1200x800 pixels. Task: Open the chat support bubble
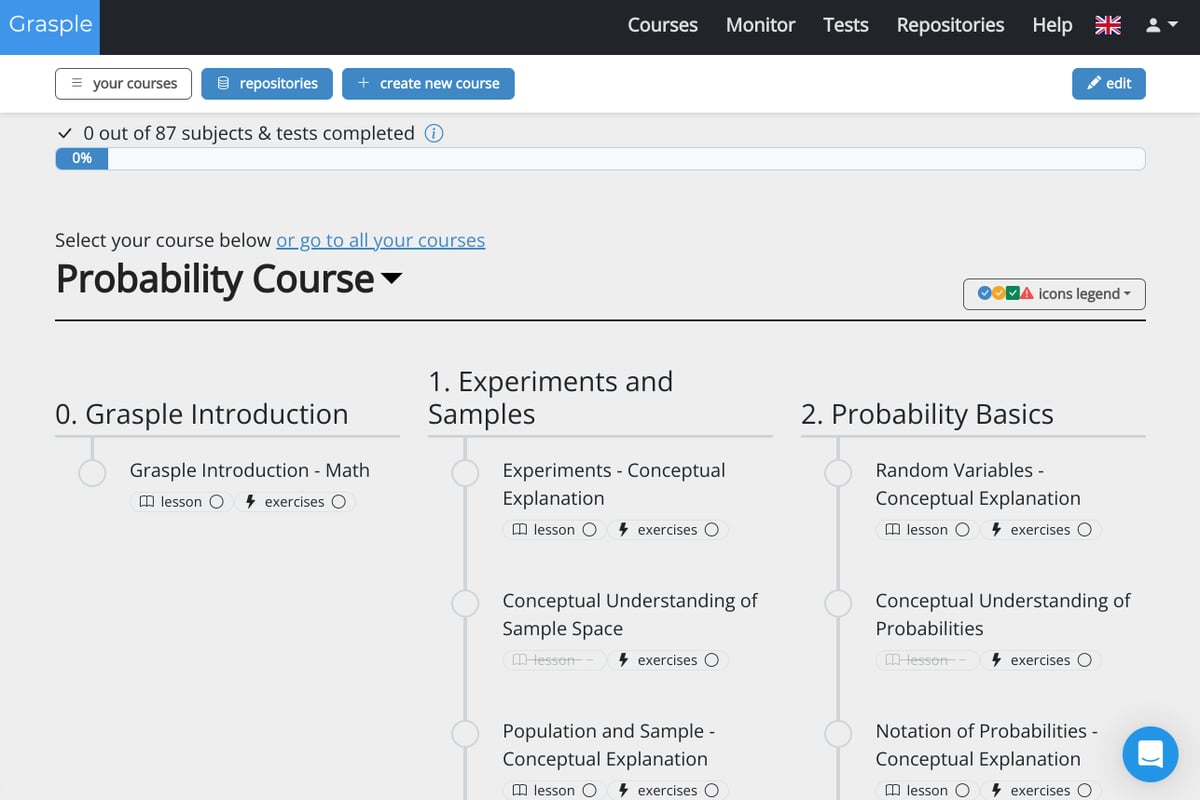click(1150, 754)
